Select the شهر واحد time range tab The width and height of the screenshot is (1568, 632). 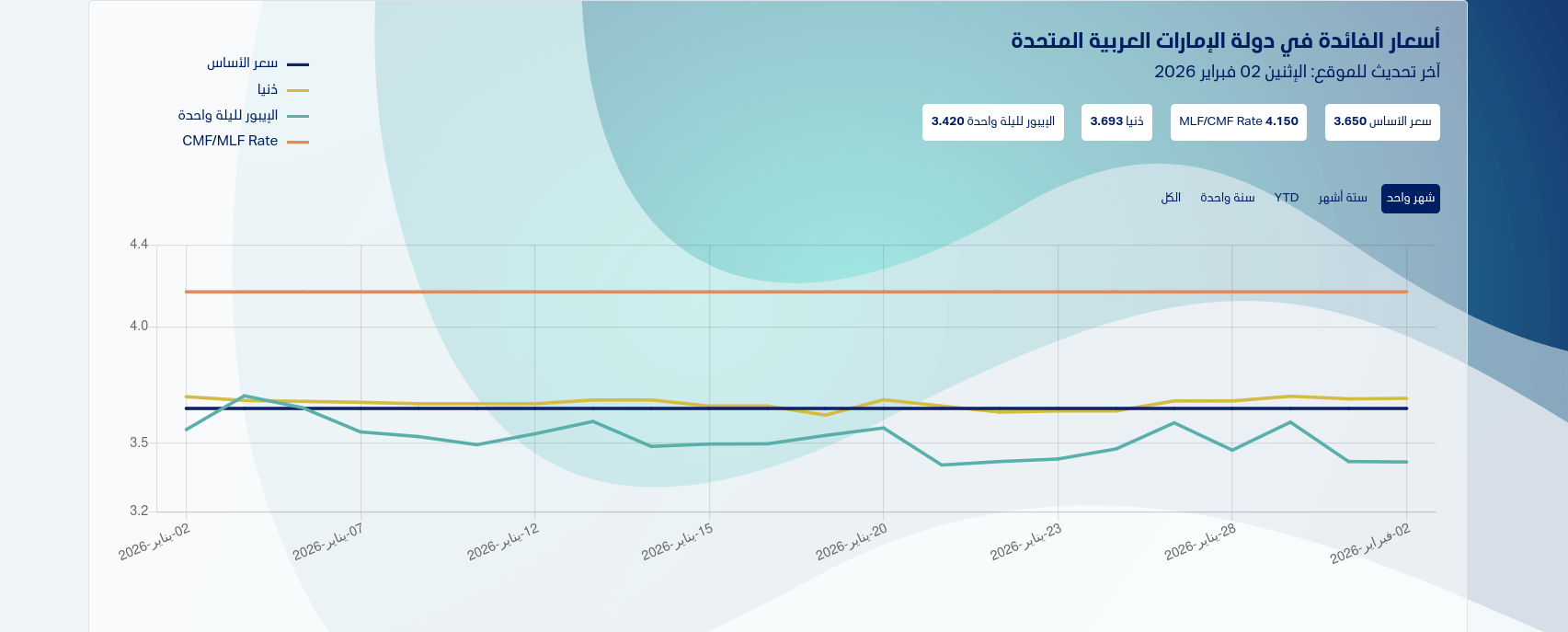1410,198
